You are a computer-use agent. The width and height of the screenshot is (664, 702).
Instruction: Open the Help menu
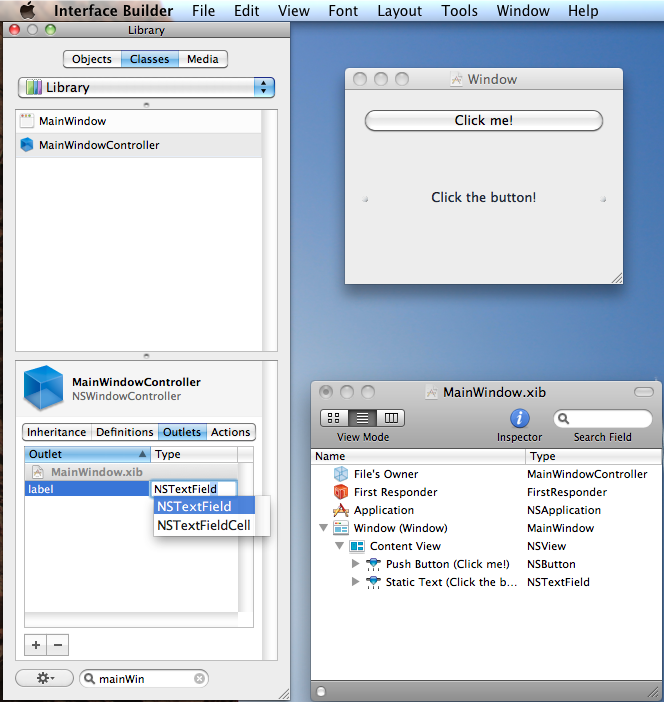[x=583, y=11]
